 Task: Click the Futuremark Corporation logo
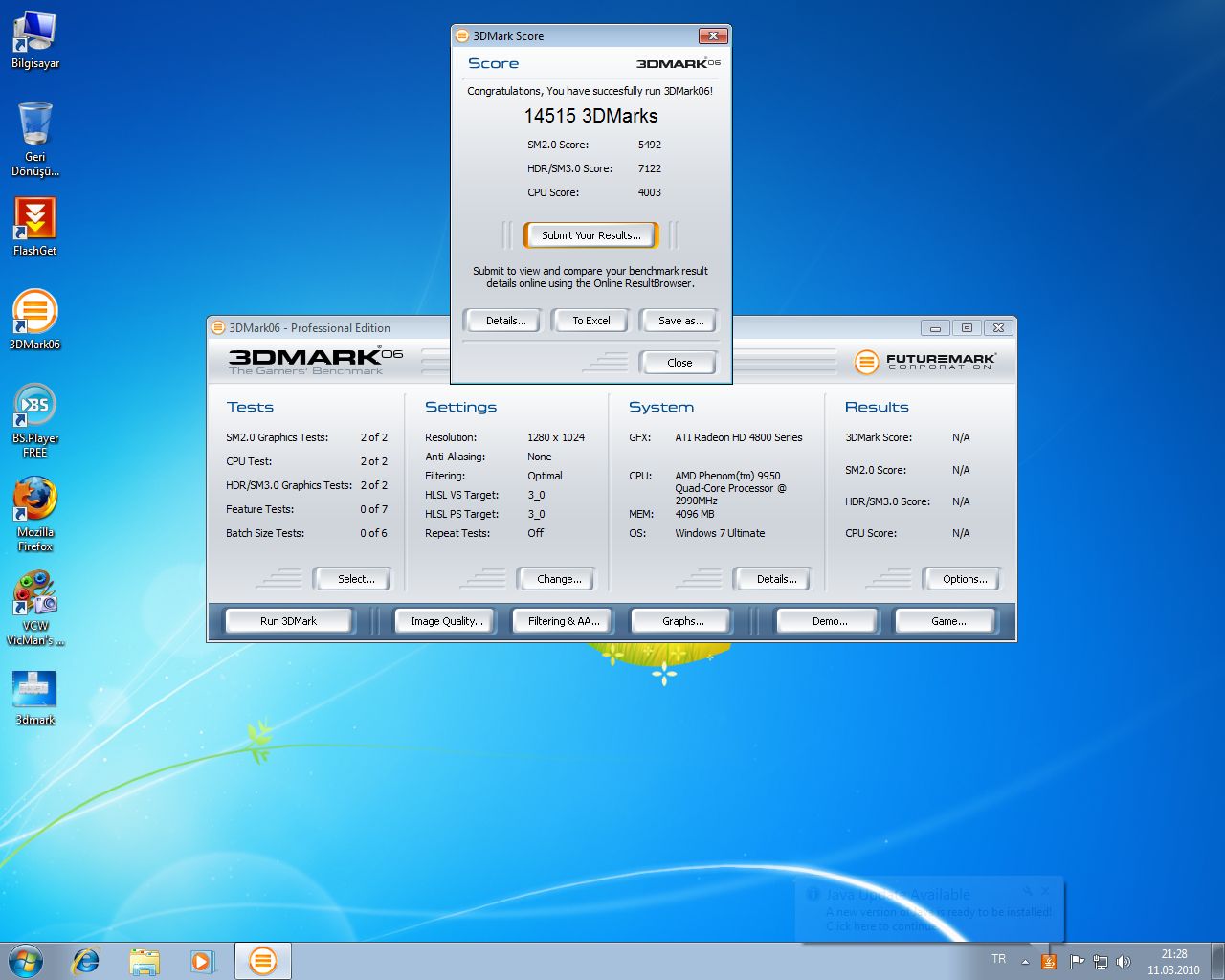(925, 362)
